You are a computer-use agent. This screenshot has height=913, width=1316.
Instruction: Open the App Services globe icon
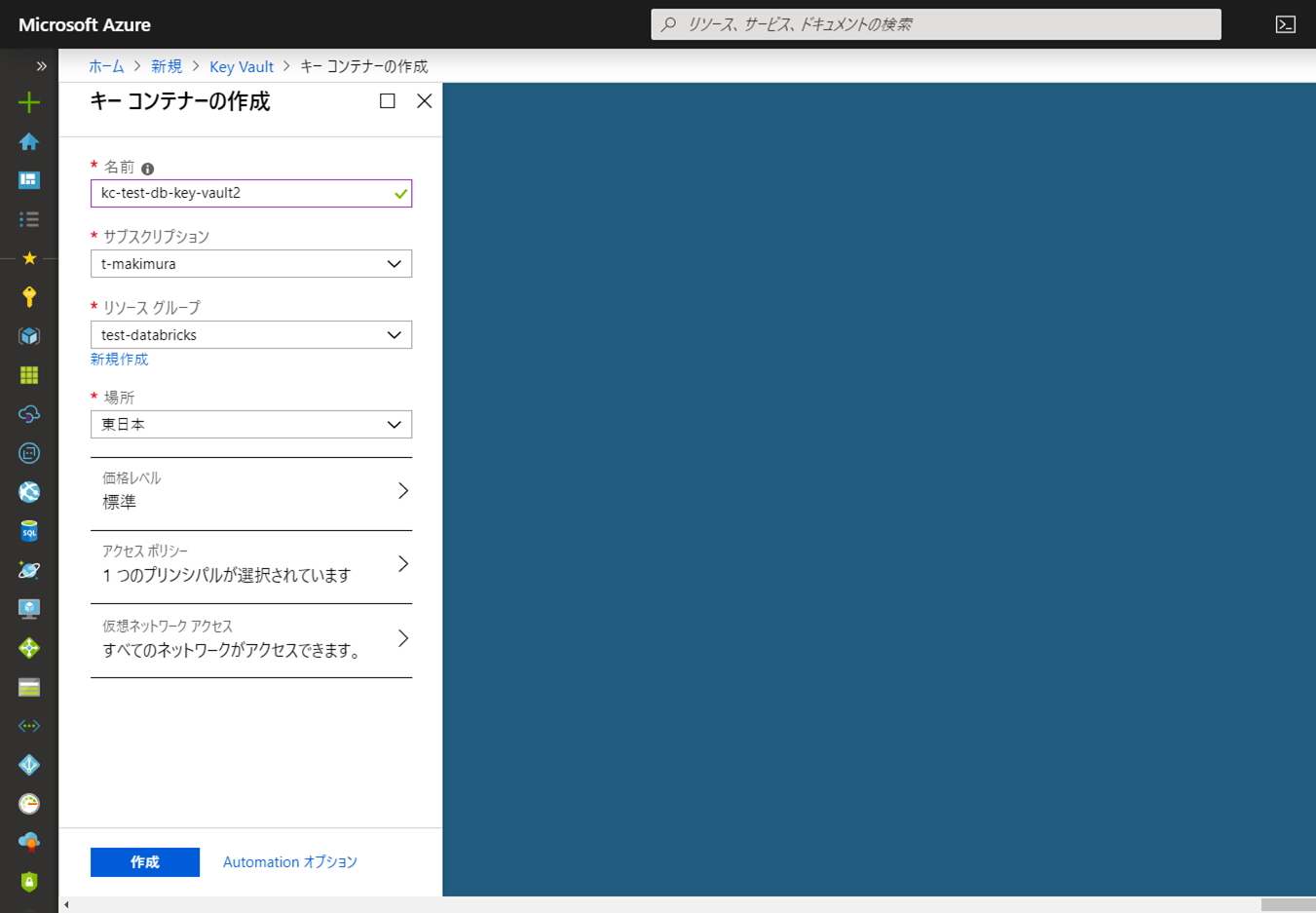[29, 492]
